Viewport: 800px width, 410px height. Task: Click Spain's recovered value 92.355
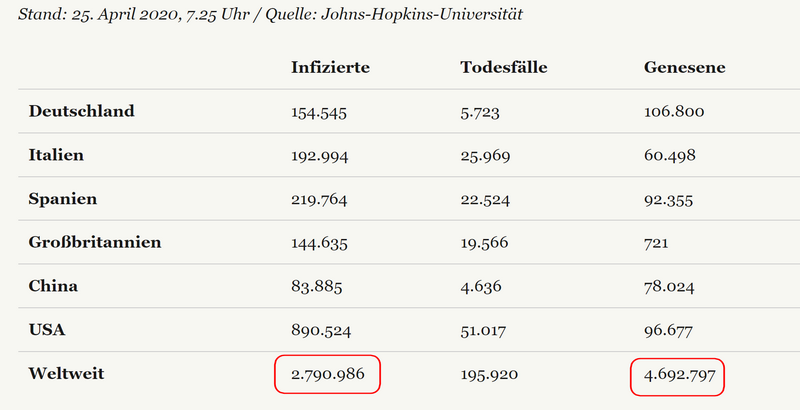click(668, 200)
